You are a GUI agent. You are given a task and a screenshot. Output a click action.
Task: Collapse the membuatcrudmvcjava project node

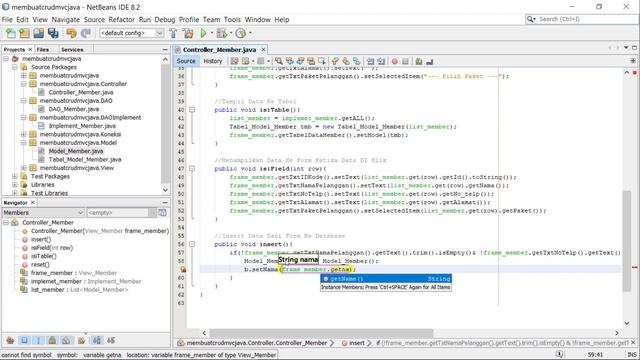point(6,59)
